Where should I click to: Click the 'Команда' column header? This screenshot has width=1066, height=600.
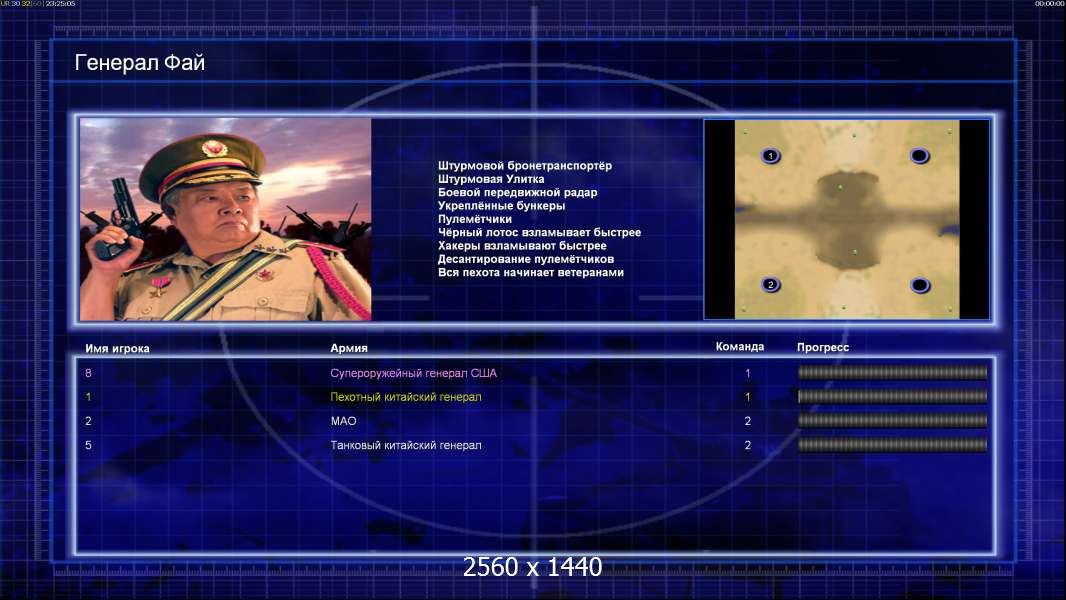tap(740, 347)
